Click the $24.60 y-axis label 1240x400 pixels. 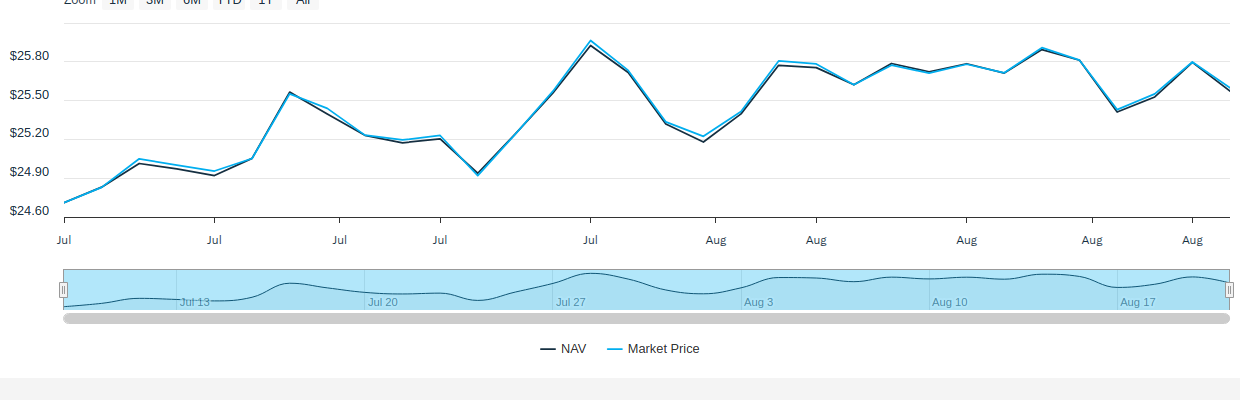coord(29,211)
